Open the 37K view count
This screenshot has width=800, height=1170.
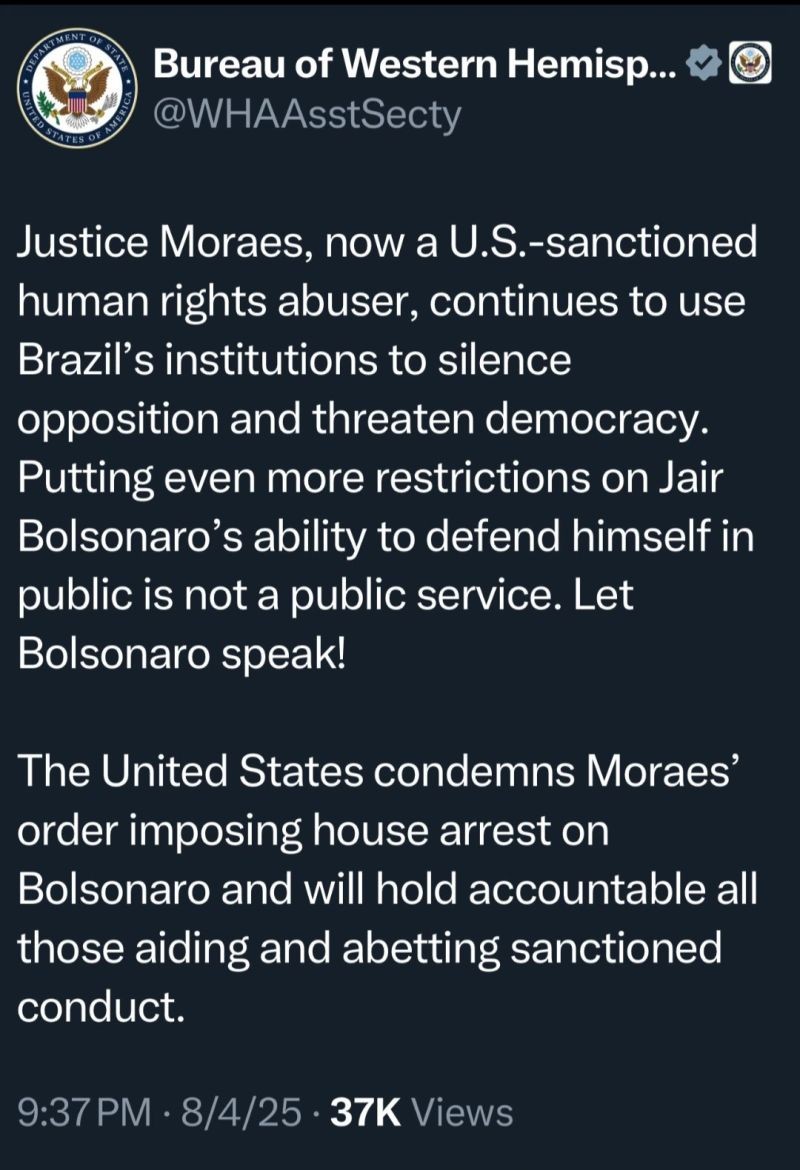coord(366,1113)
